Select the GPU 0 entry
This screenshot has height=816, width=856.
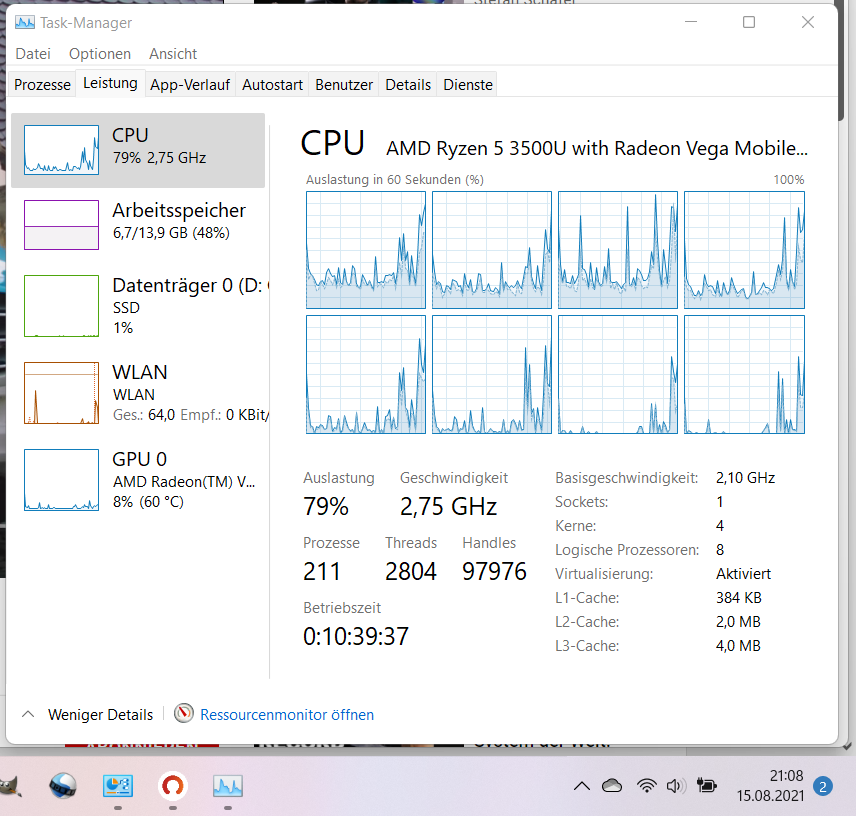point(138,480)
